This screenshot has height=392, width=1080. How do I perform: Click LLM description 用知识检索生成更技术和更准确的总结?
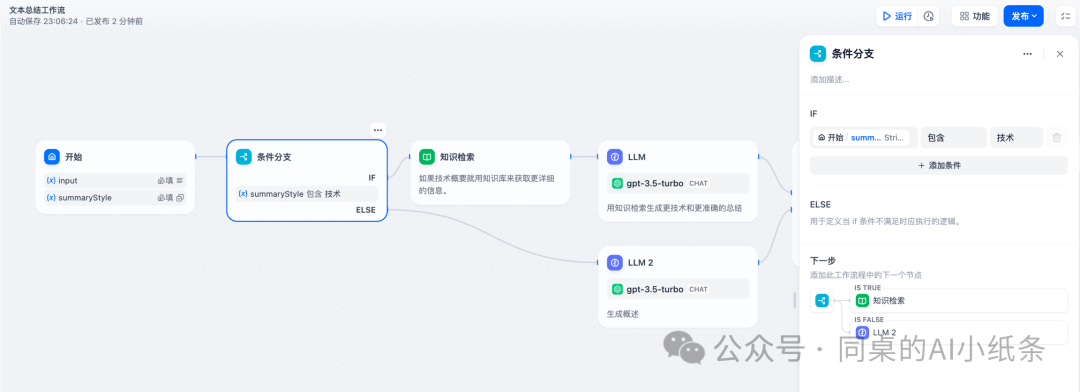click(674, 208)
